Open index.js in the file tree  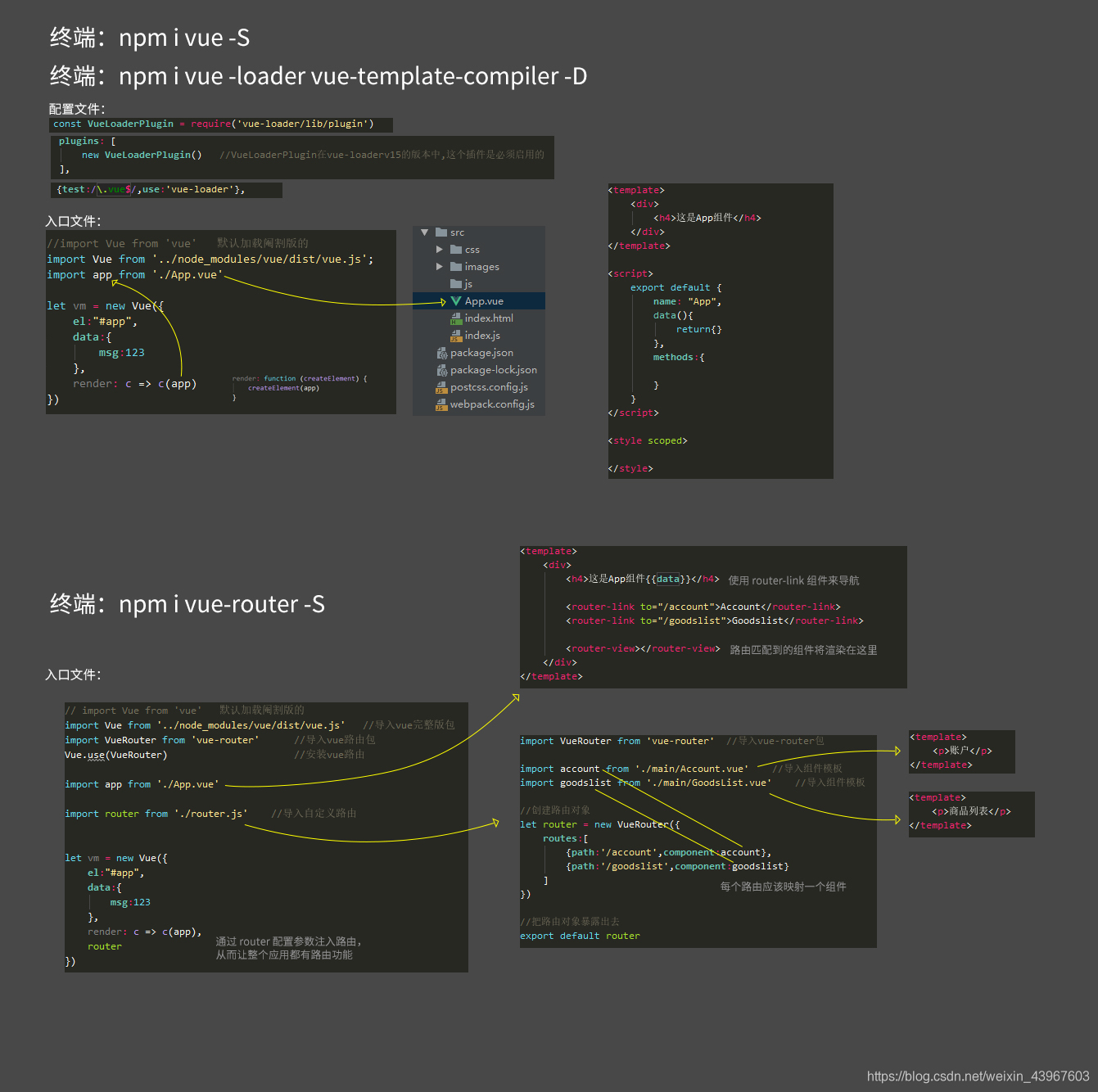(x=482, y=336)
